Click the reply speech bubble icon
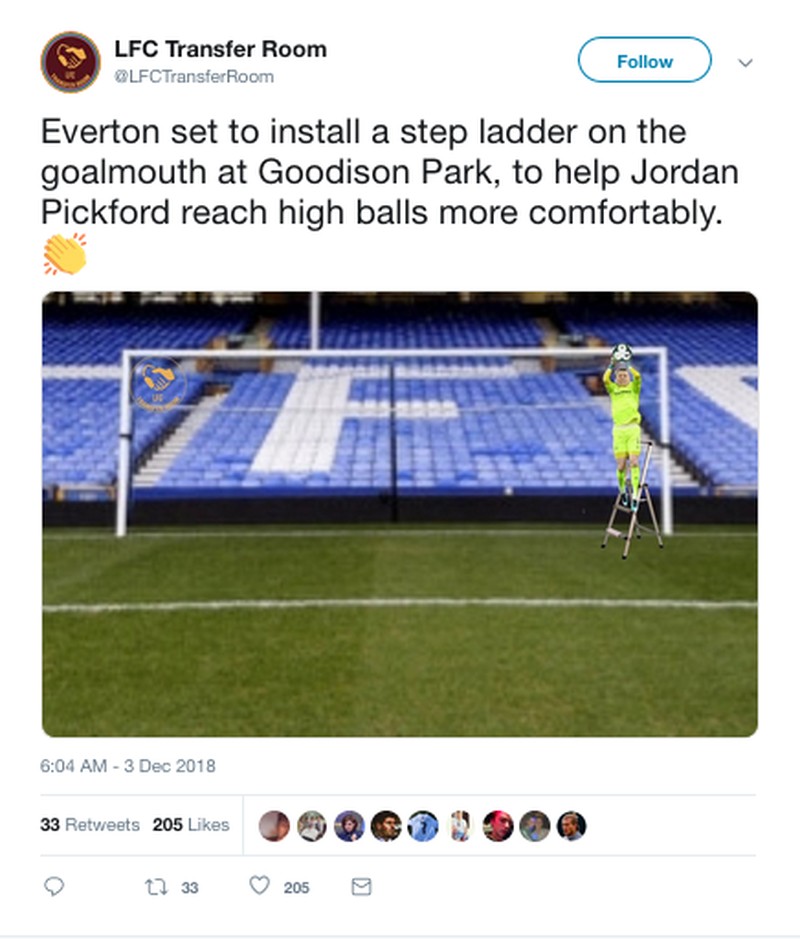Image resolution: width=800 pixels, height=939 pixels. point(56,886)
